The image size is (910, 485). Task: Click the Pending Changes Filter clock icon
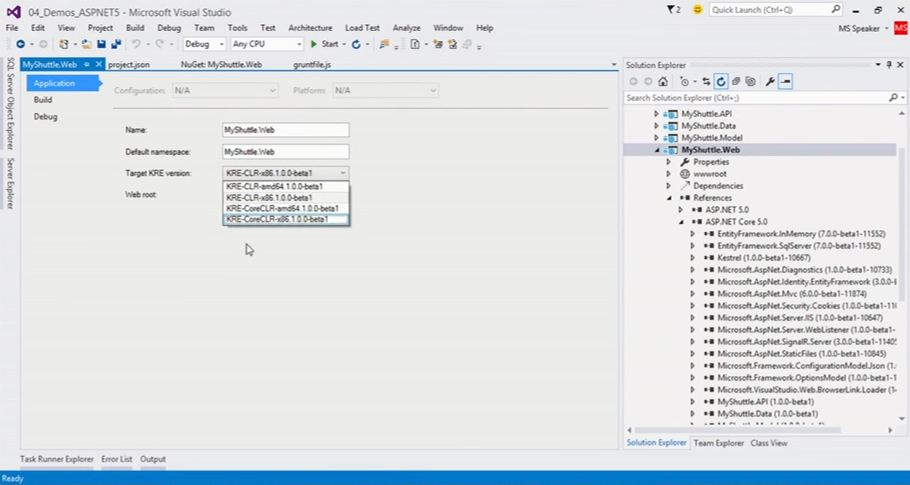click(x=684, y=82)
